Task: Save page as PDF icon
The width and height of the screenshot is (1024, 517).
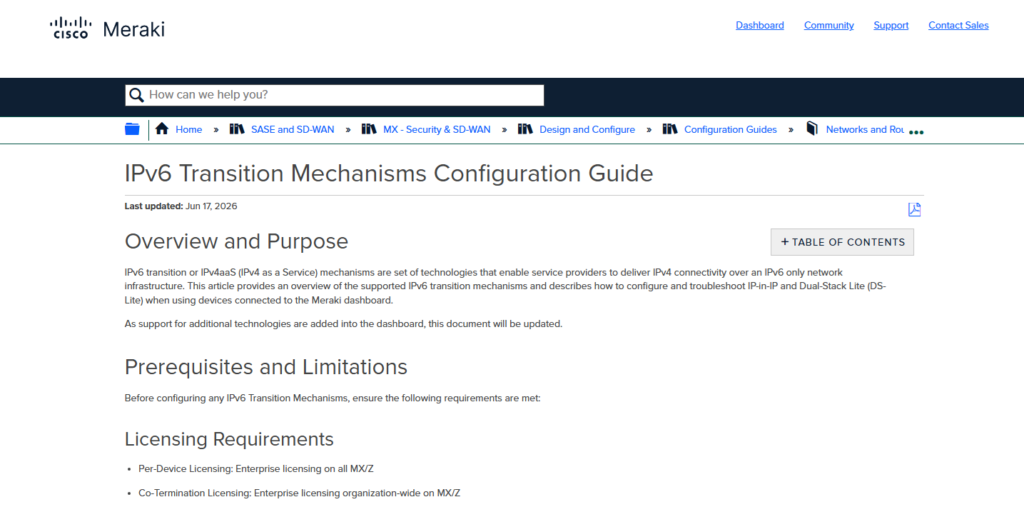Action: click(914, 210)
